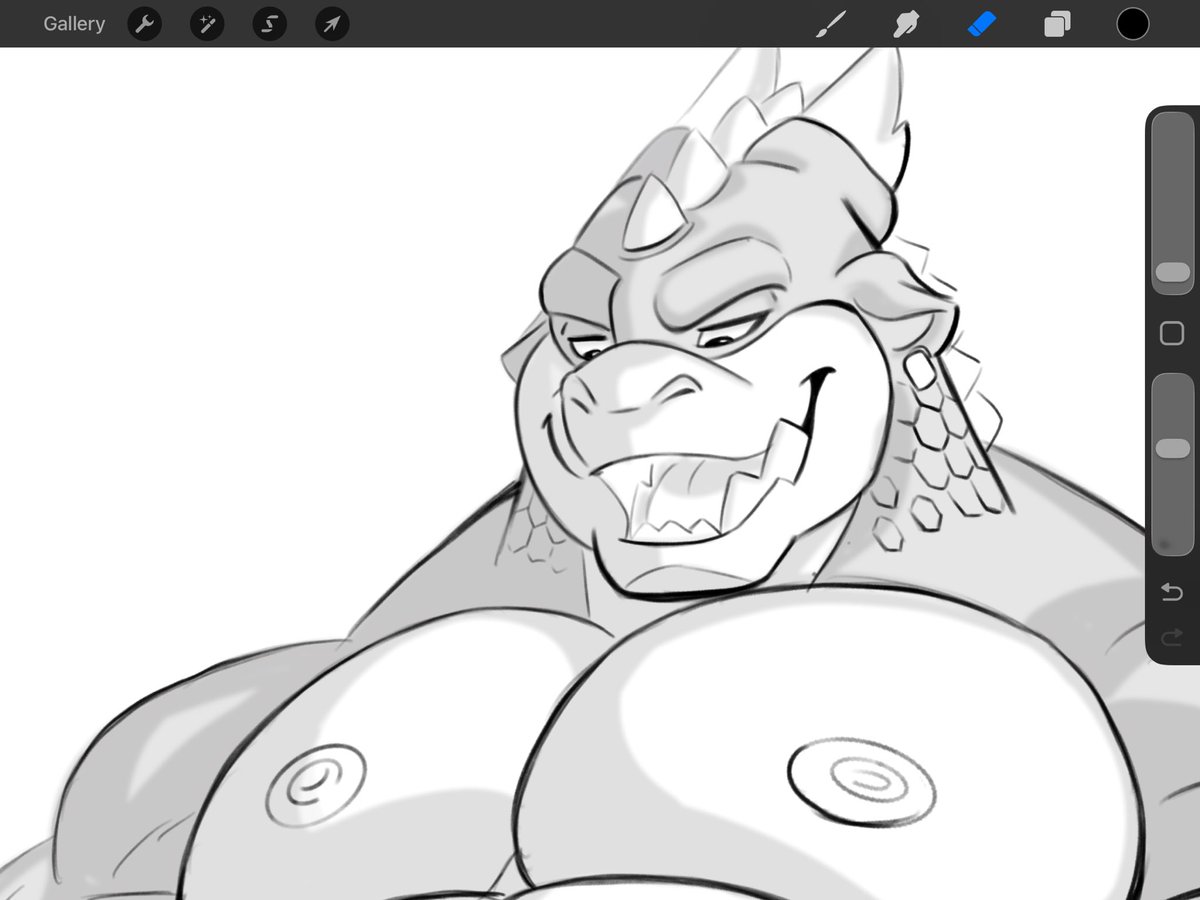Screen dimensions: 1200x900
Task: Select the Smudge tool
Action: pos(906,24)
